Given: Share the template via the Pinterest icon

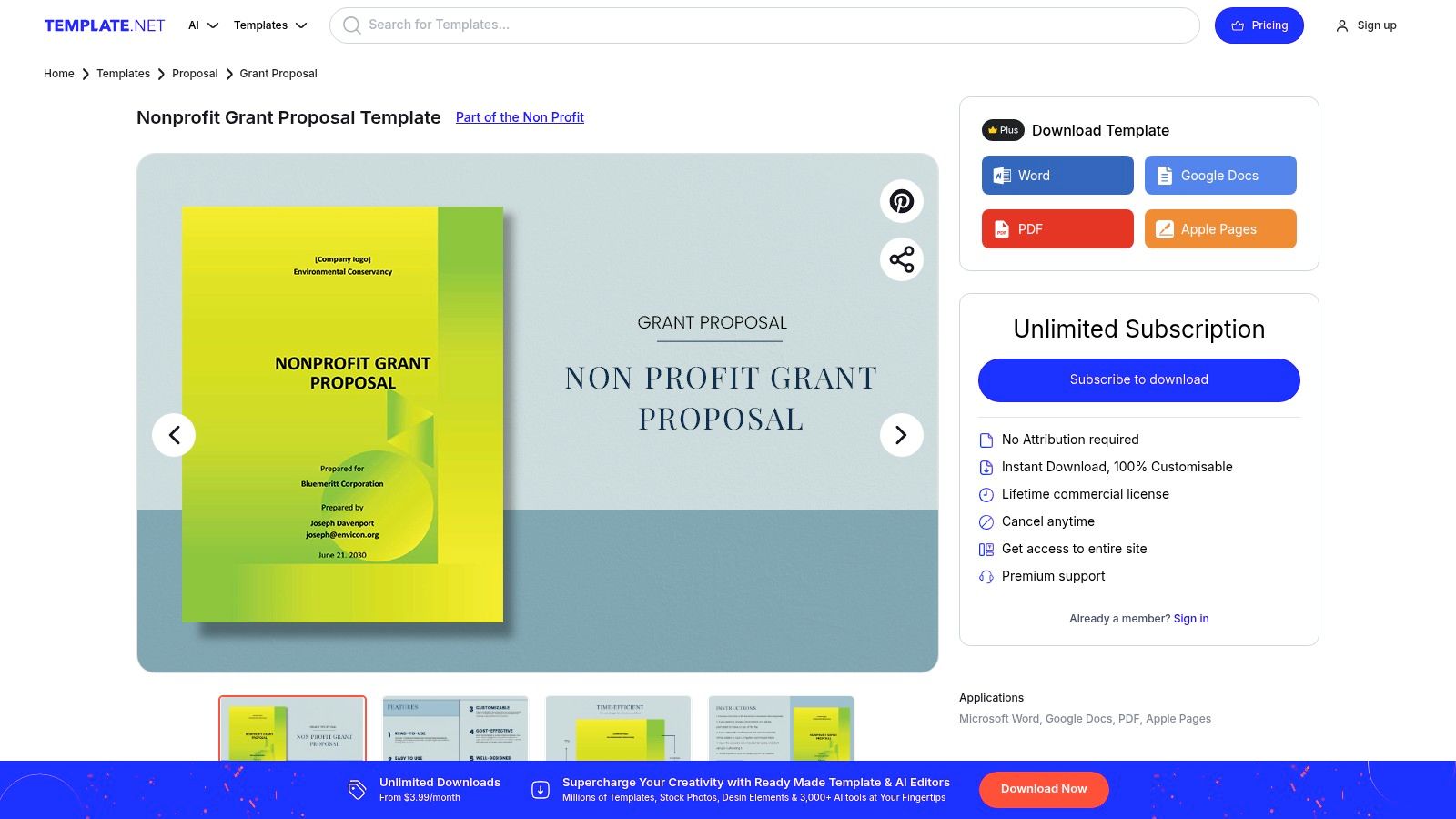Looking at the screenshot, I should [x=901, y=200].
